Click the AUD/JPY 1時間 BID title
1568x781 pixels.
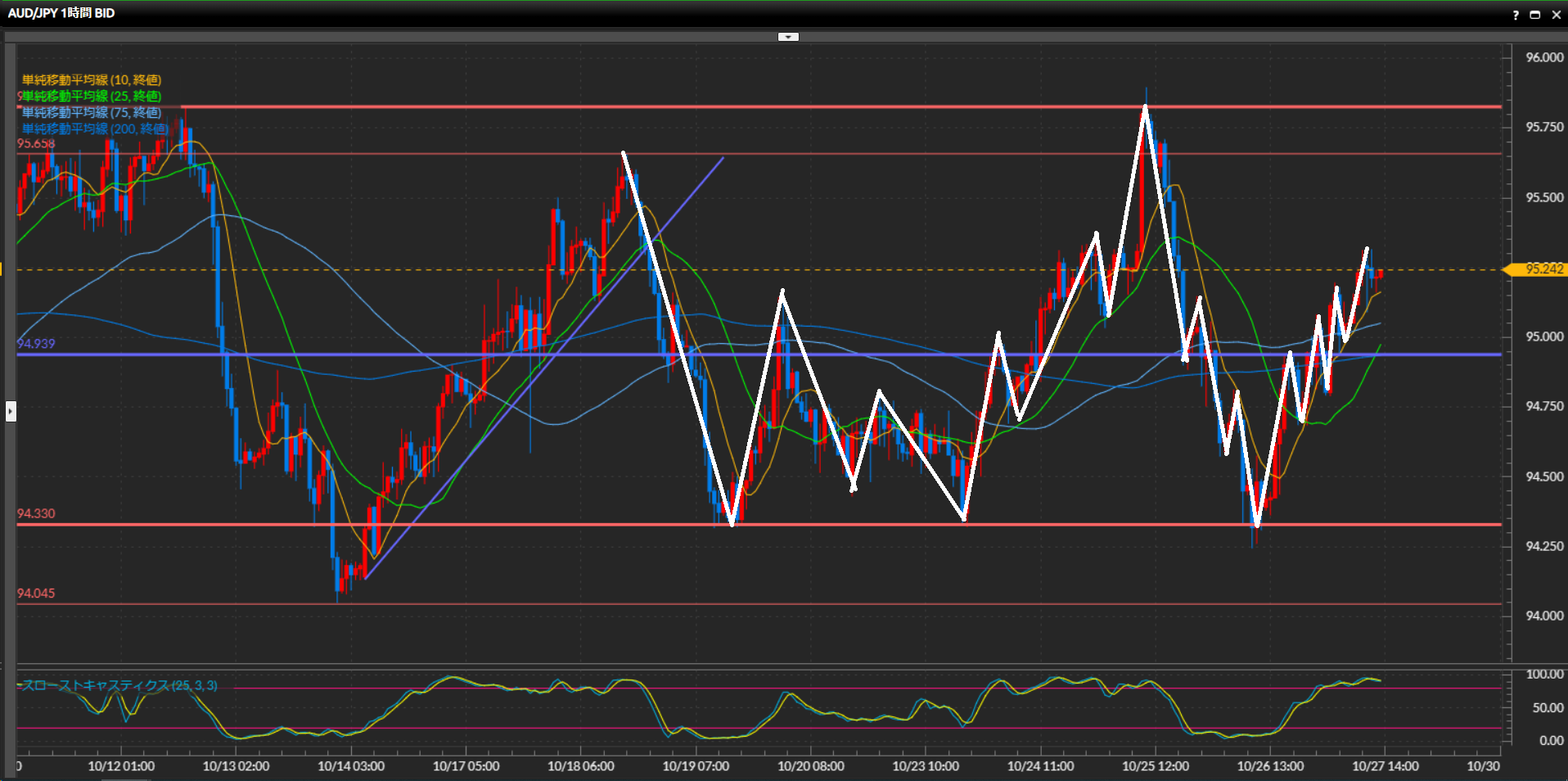61,13
